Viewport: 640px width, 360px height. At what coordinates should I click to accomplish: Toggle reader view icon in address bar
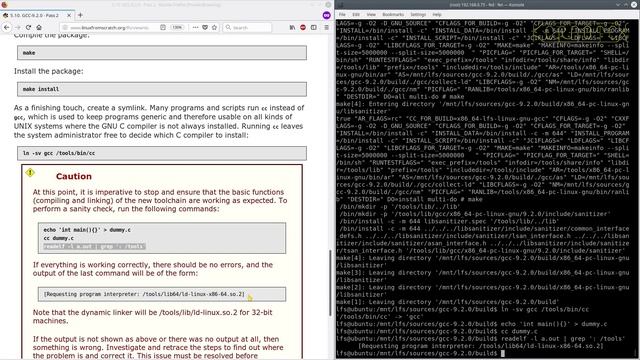tap(163, 27)
